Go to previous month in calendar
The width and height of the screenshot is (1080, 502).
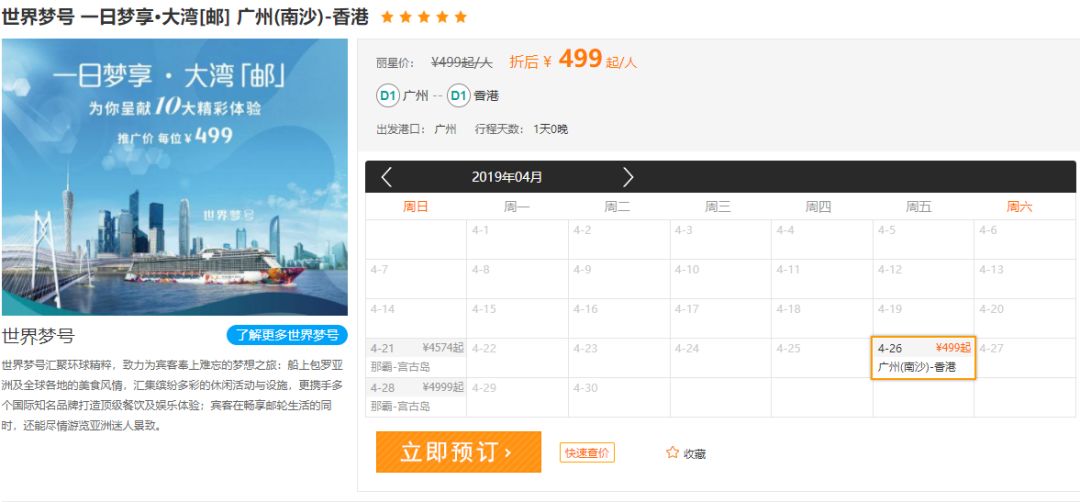pyautogui.click(x=386, y=177)
